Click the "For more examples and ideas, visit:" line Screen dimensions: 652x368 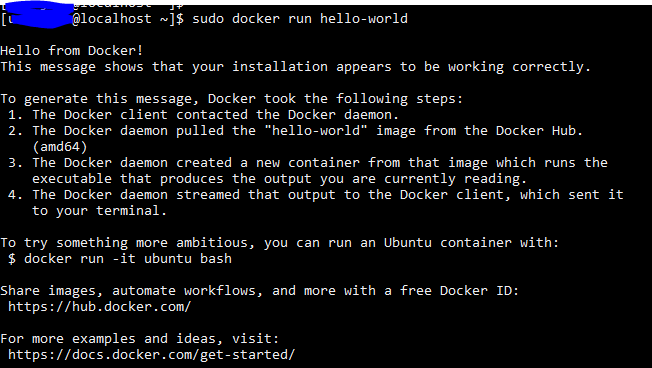(140, 339)
